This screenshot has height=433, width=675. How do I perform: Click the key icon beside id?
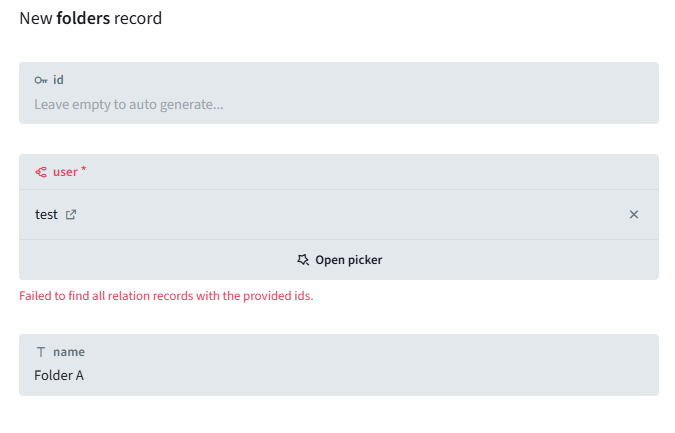[41, 80]
